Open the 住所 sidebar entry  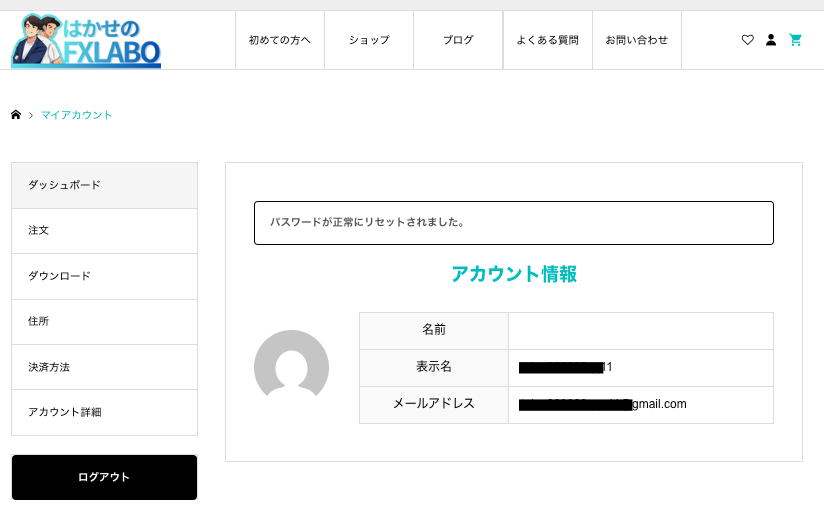tap(104, 322)
